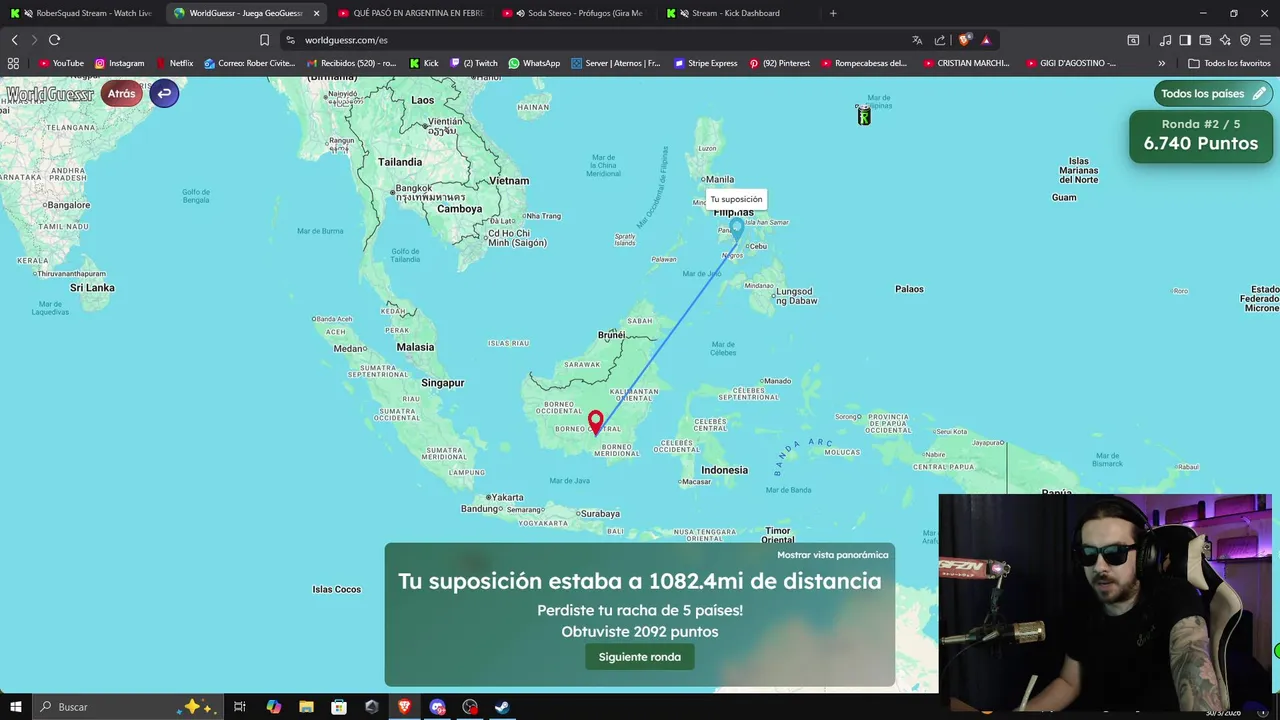Image resolution: width=1280 pixels, height=720 pixels.
Task: Click the browser back arrow
Action: [14, 40]
